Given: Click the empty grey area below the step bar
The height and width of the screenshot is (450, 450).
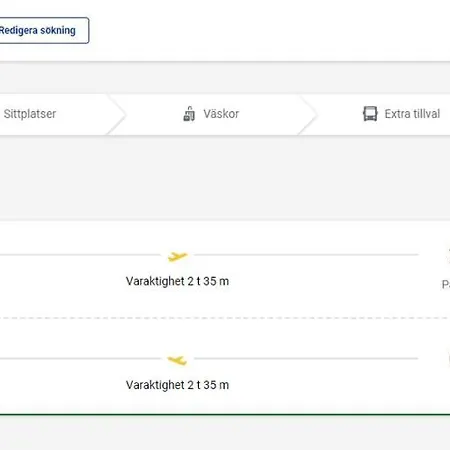Looking at the screenshot, I should (x=225, y=177).
